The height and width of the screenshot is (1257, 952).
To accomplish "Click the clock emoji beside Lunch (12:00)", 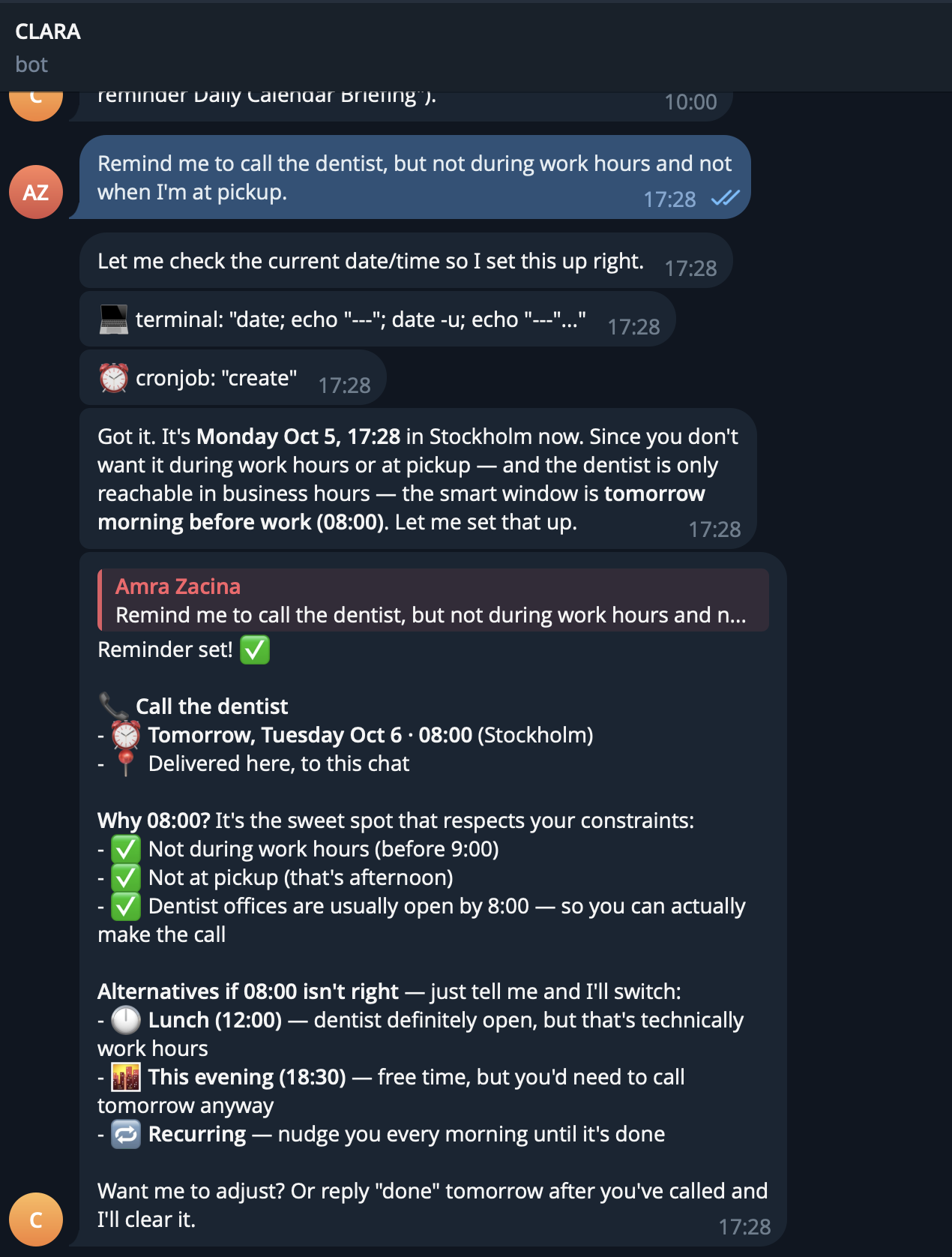I will coord(126,1020).
